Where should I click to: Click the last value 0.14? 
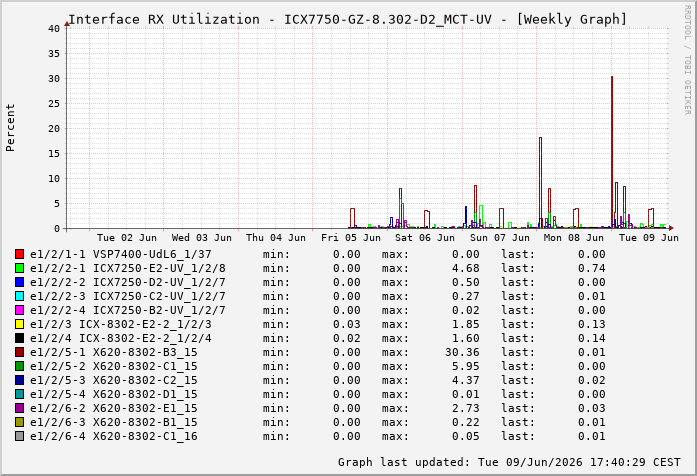pyautogui.click(x=592, y=338)
